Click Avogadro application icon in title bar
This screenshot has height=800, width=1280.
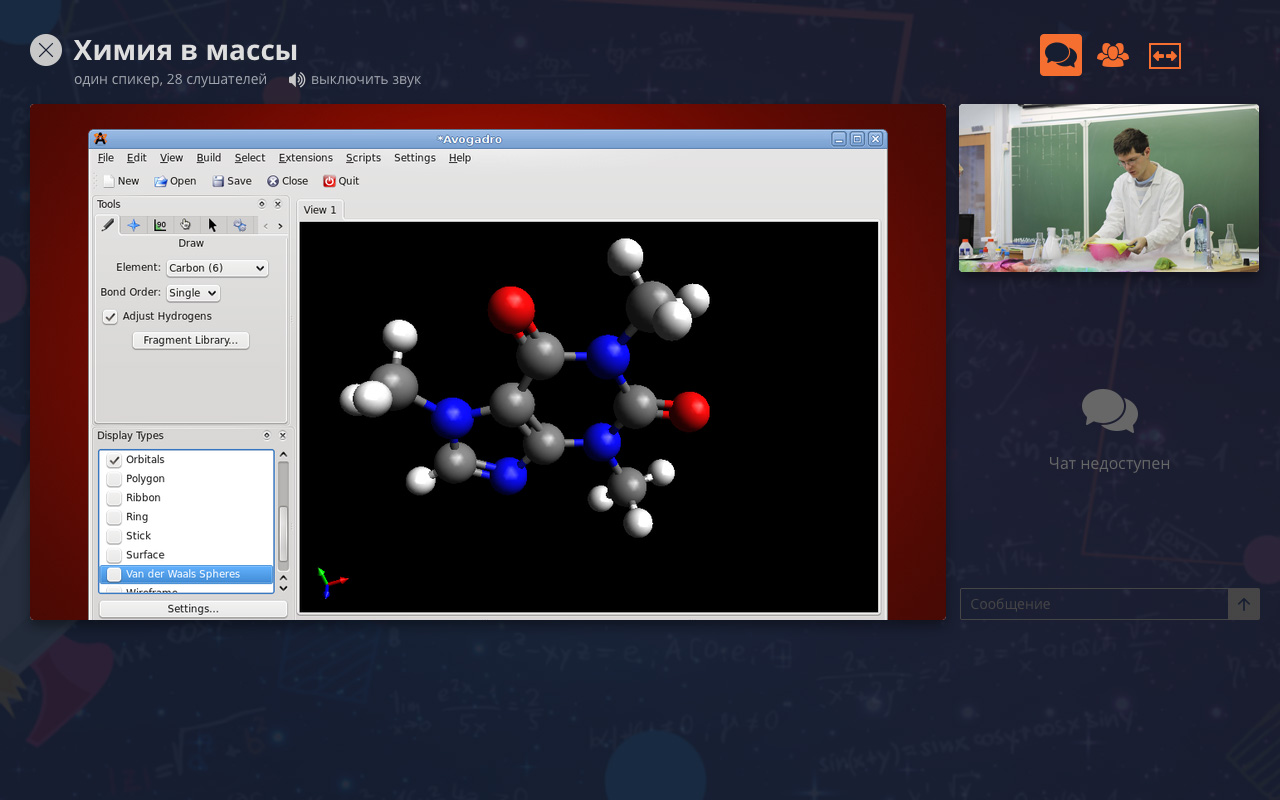coord(100,139)
